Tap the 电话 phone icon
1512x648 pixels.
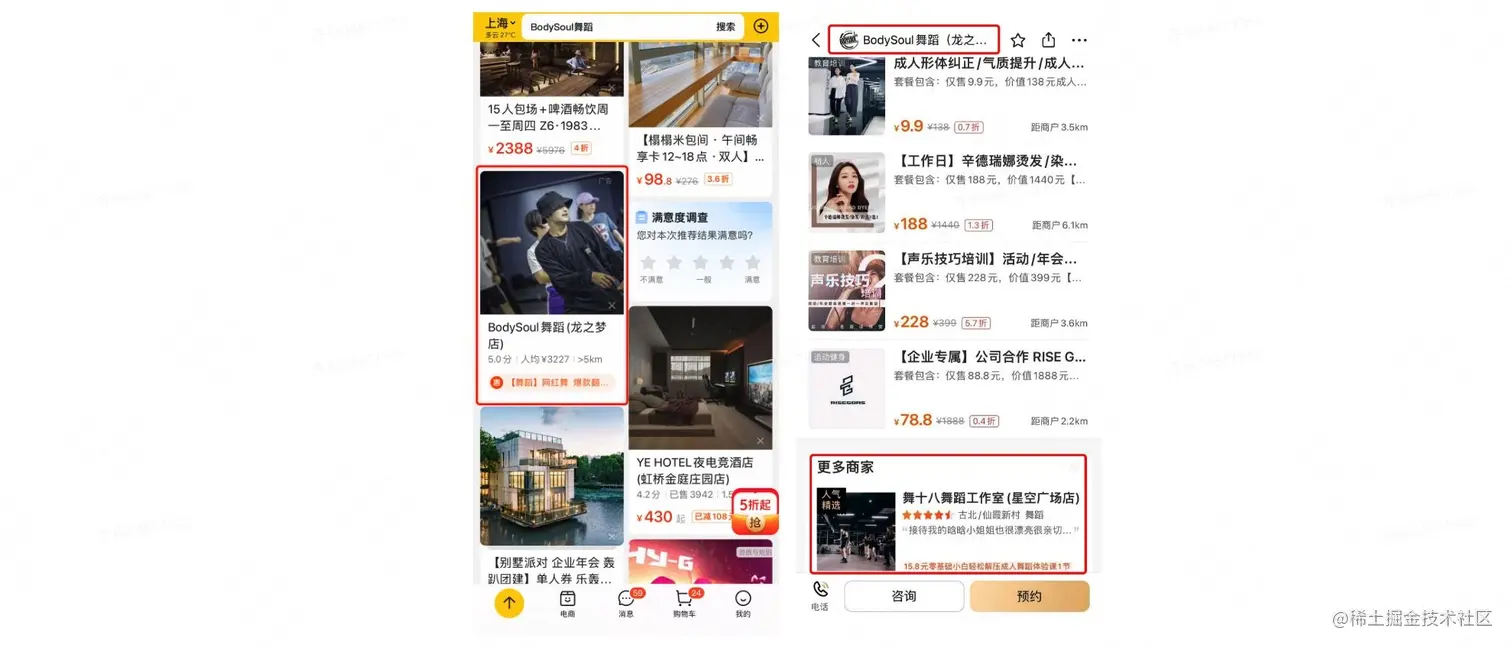point(820,596)
